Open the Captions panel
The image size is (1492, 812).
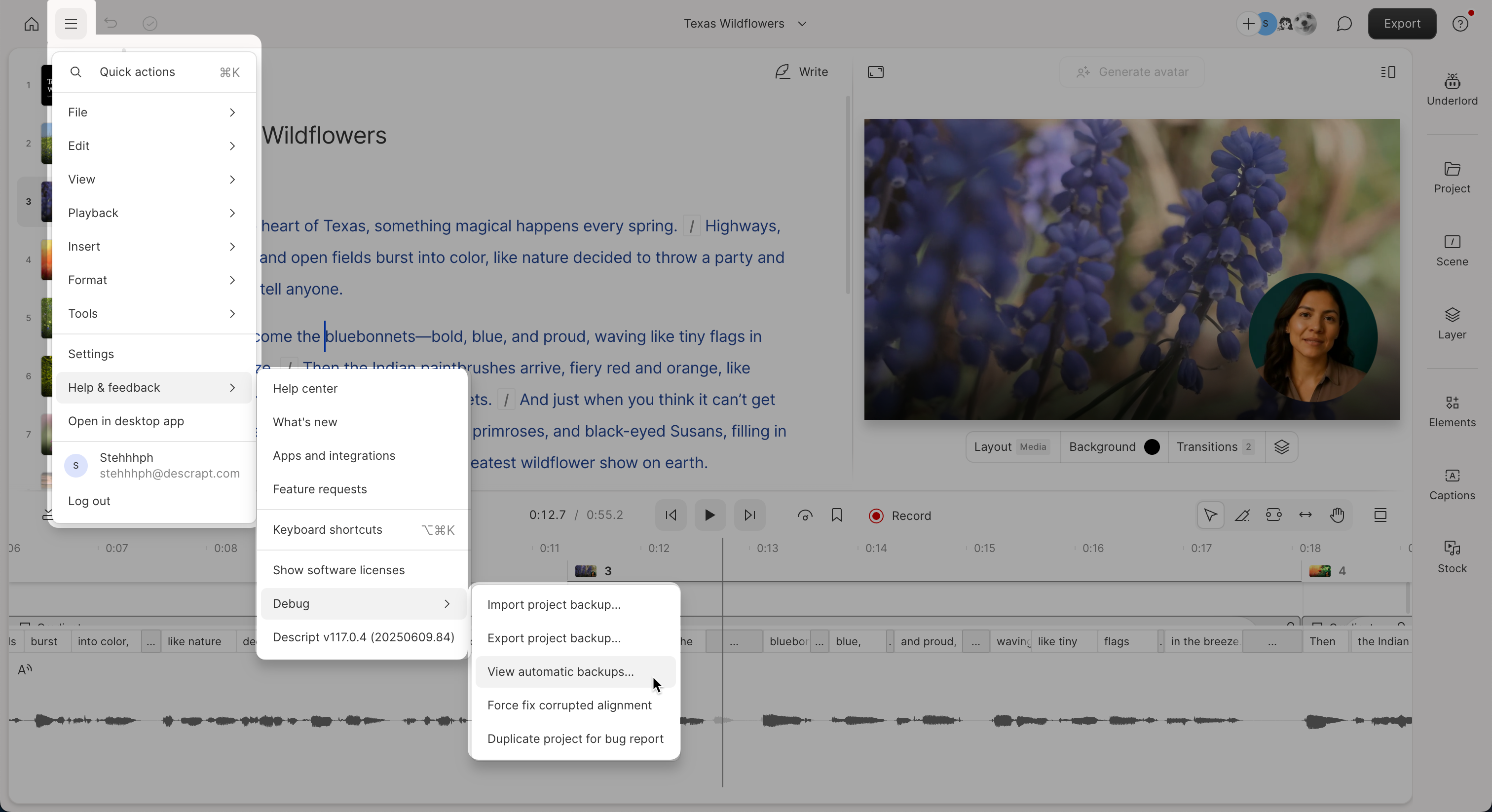(1452, 485)
